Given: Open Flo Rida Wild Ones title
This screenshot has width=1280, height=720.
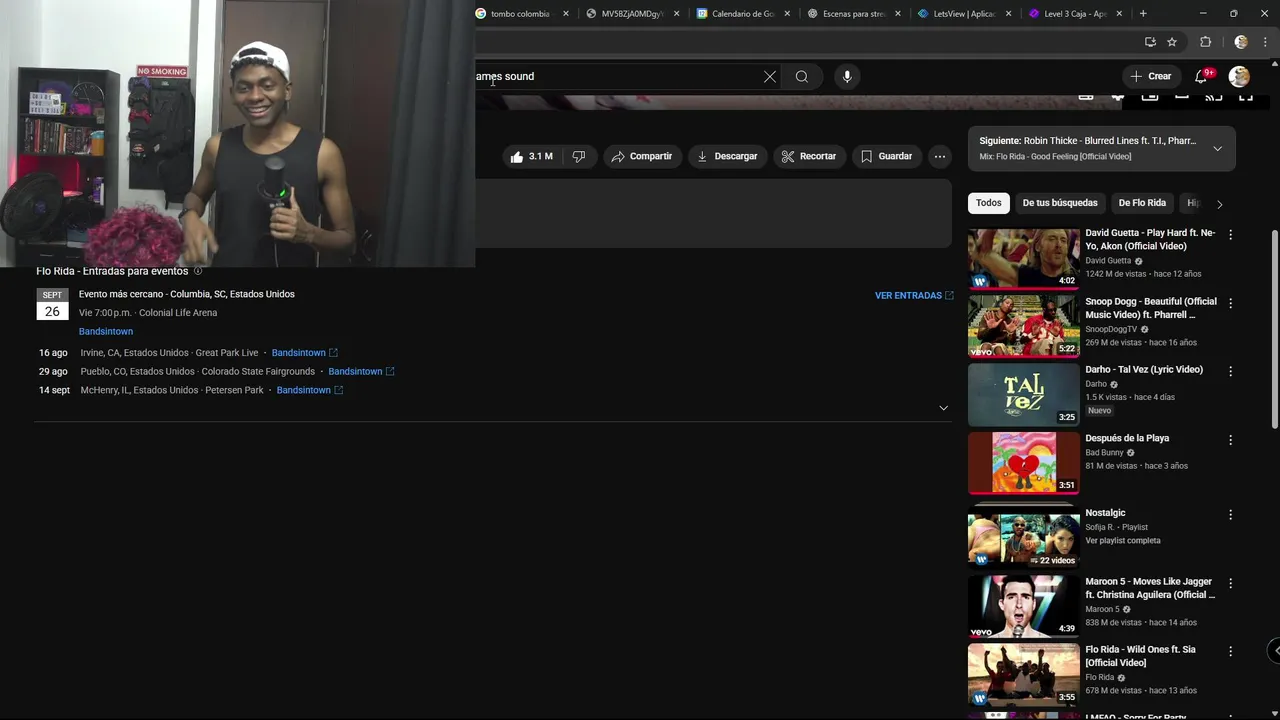Looking at the screenshot, I should tap(1141, 656).
